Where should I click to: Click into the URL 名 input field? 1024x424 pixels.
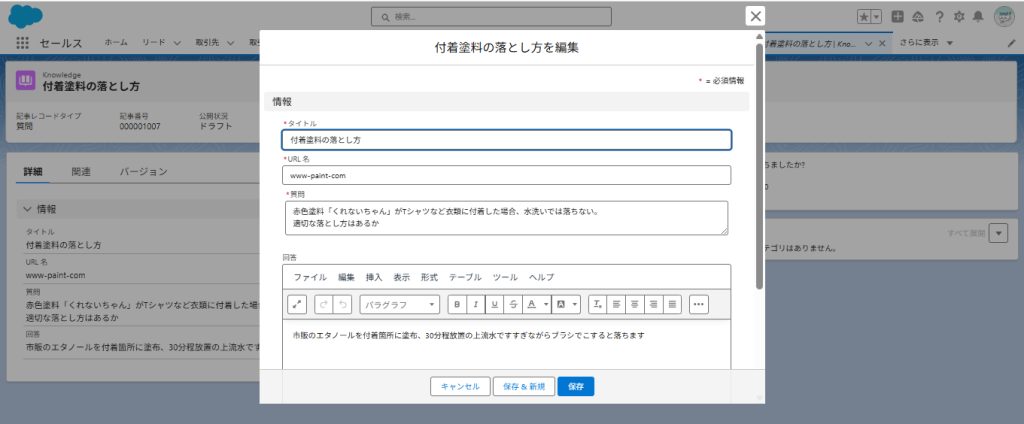pyautogui.click(x=507, y=175)
